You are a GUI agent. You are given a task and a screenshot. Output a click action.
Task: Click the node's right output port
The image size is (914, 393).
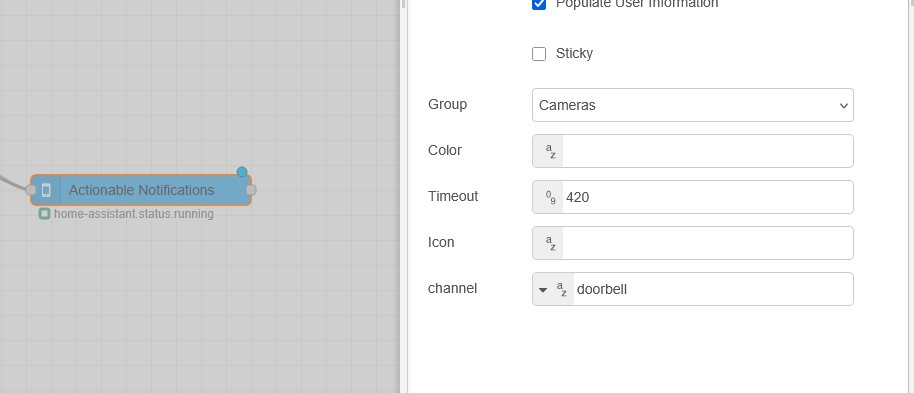251,190
